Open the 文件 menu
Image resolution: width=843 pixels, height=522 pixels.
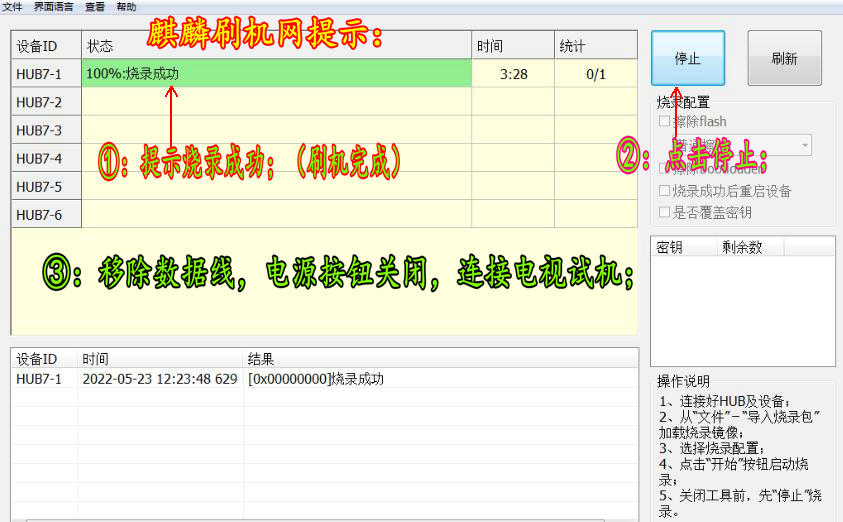pos(12,7)
